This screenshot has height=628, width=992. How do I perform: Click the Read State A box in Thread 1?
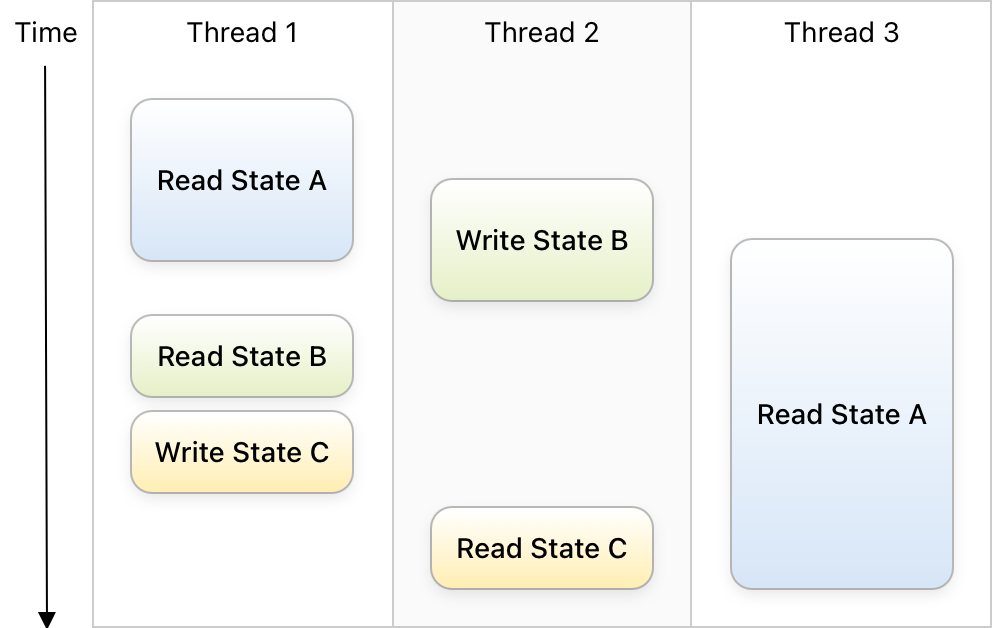click(242, 180)
